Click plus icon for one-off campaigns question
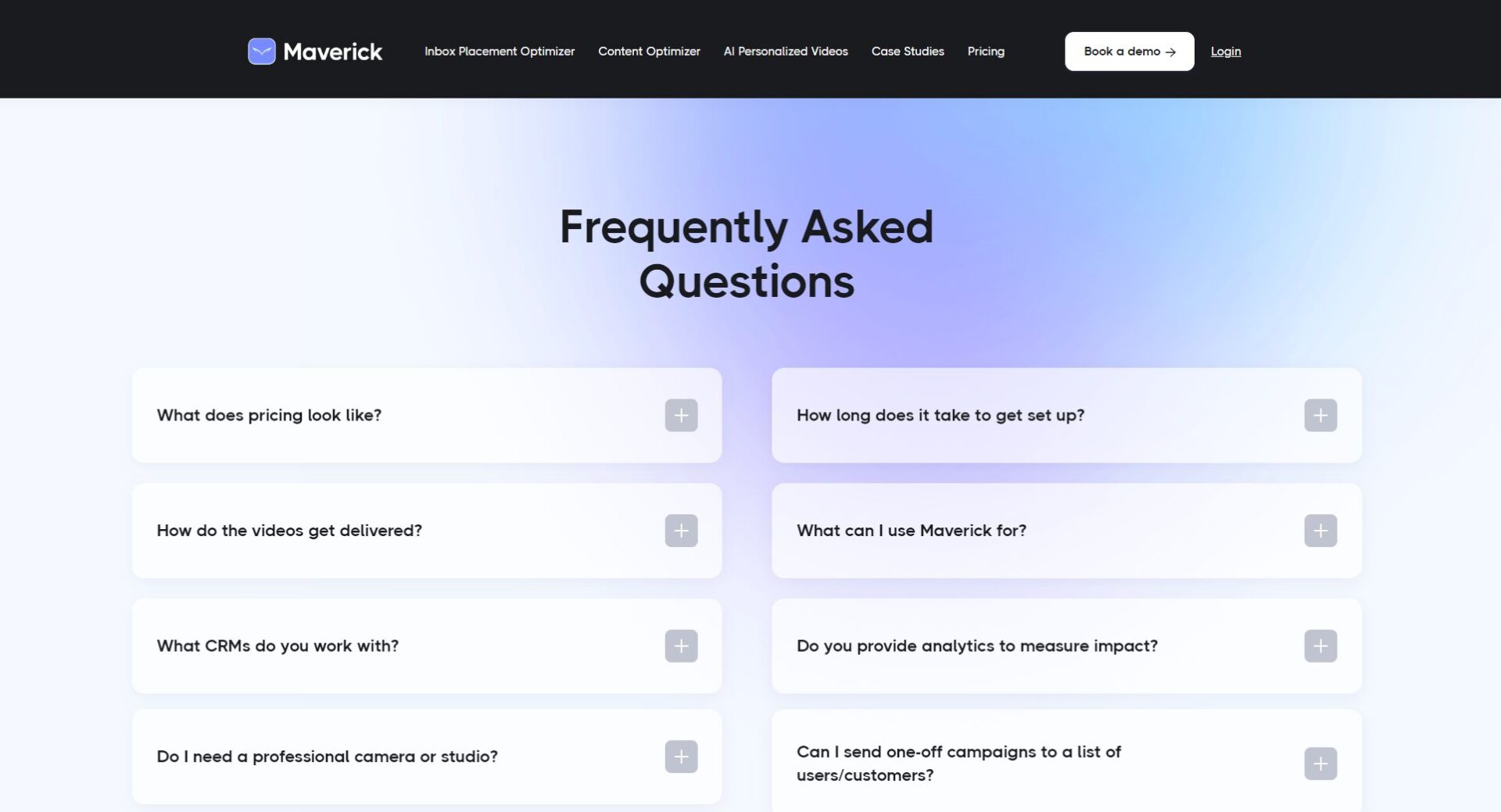The width and height of the screenshot is (1501, 812). 1320,764
